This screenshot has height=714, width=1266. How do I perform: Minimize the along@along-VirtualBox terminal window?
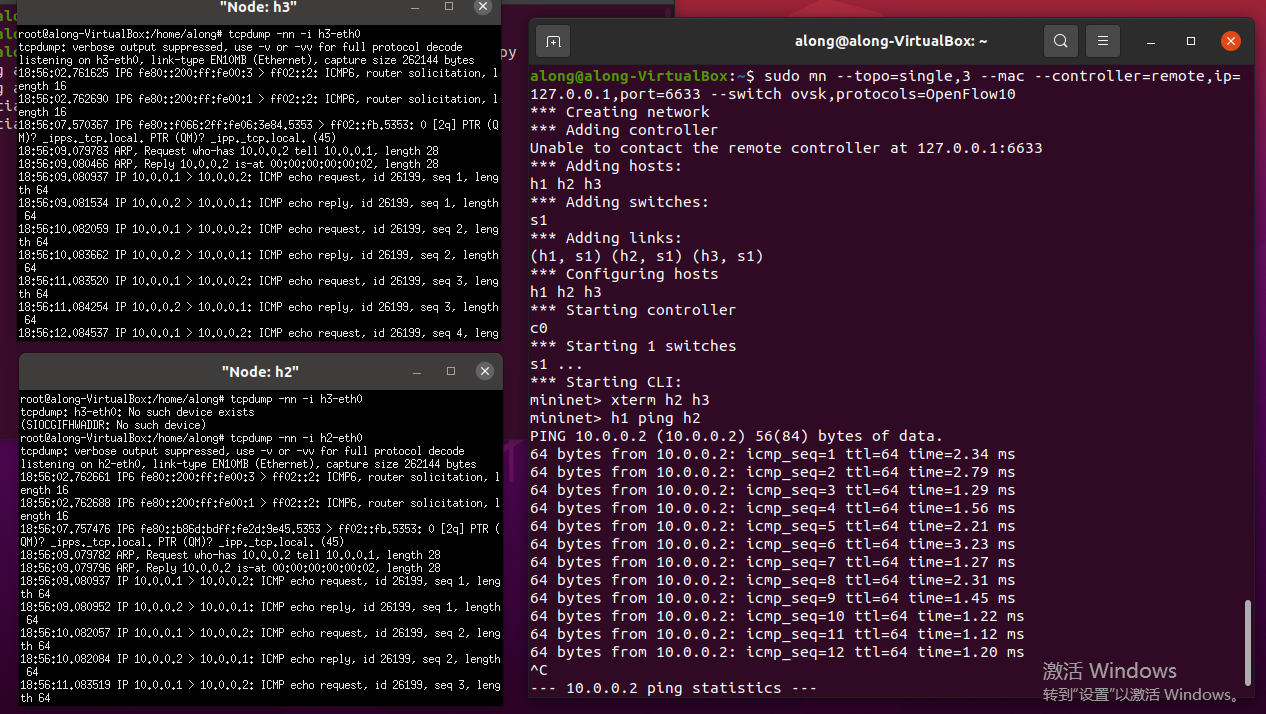1150,42
